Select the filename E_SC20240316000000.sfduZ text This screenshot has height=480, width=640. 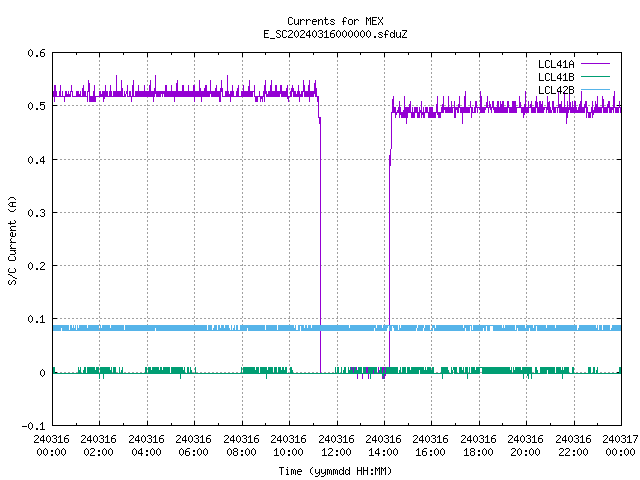335,34
